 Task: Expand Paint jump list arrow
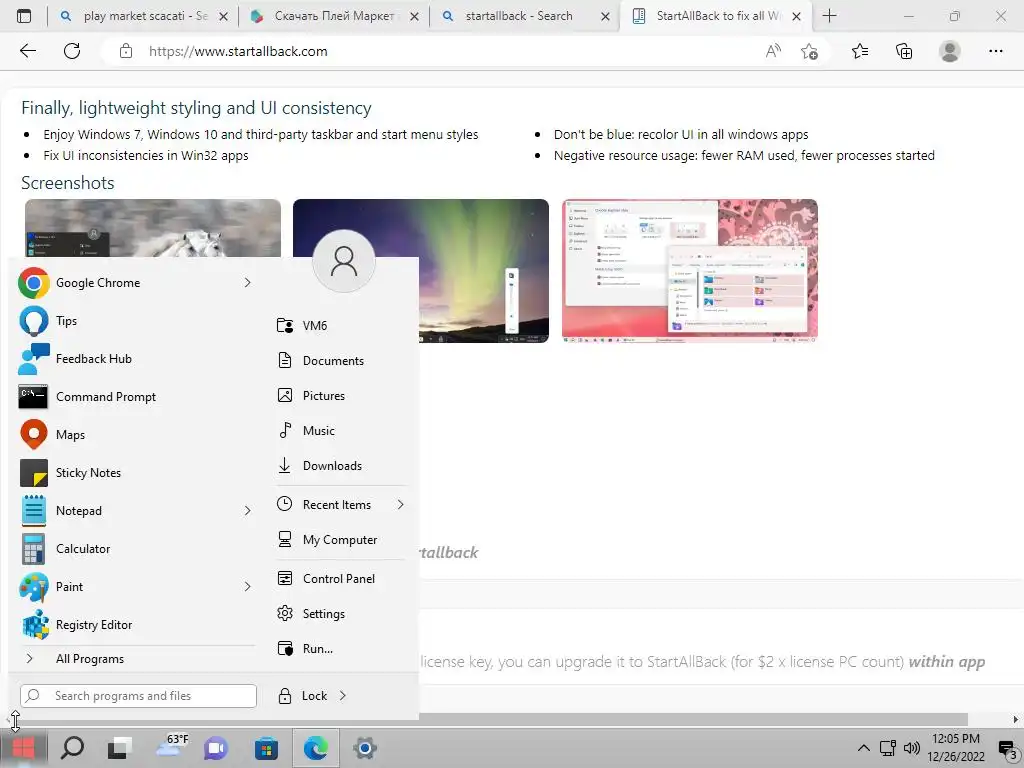point(248,586)
